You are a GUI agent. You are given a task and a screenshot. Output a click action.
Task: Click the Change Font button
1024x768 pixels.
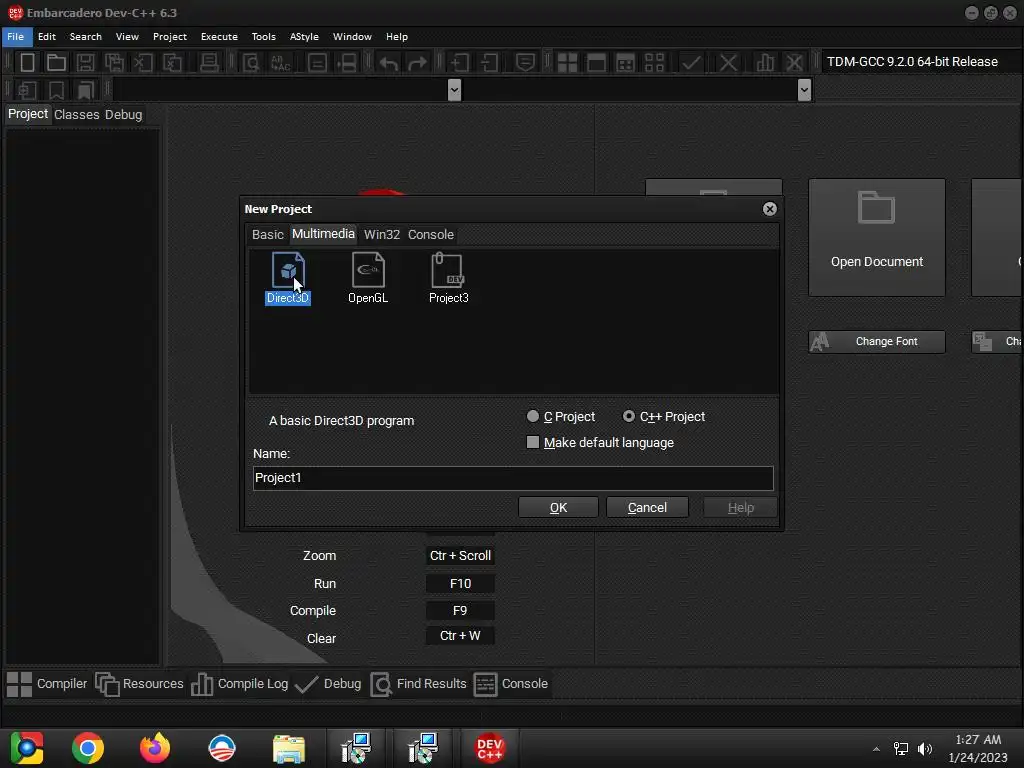876,342
